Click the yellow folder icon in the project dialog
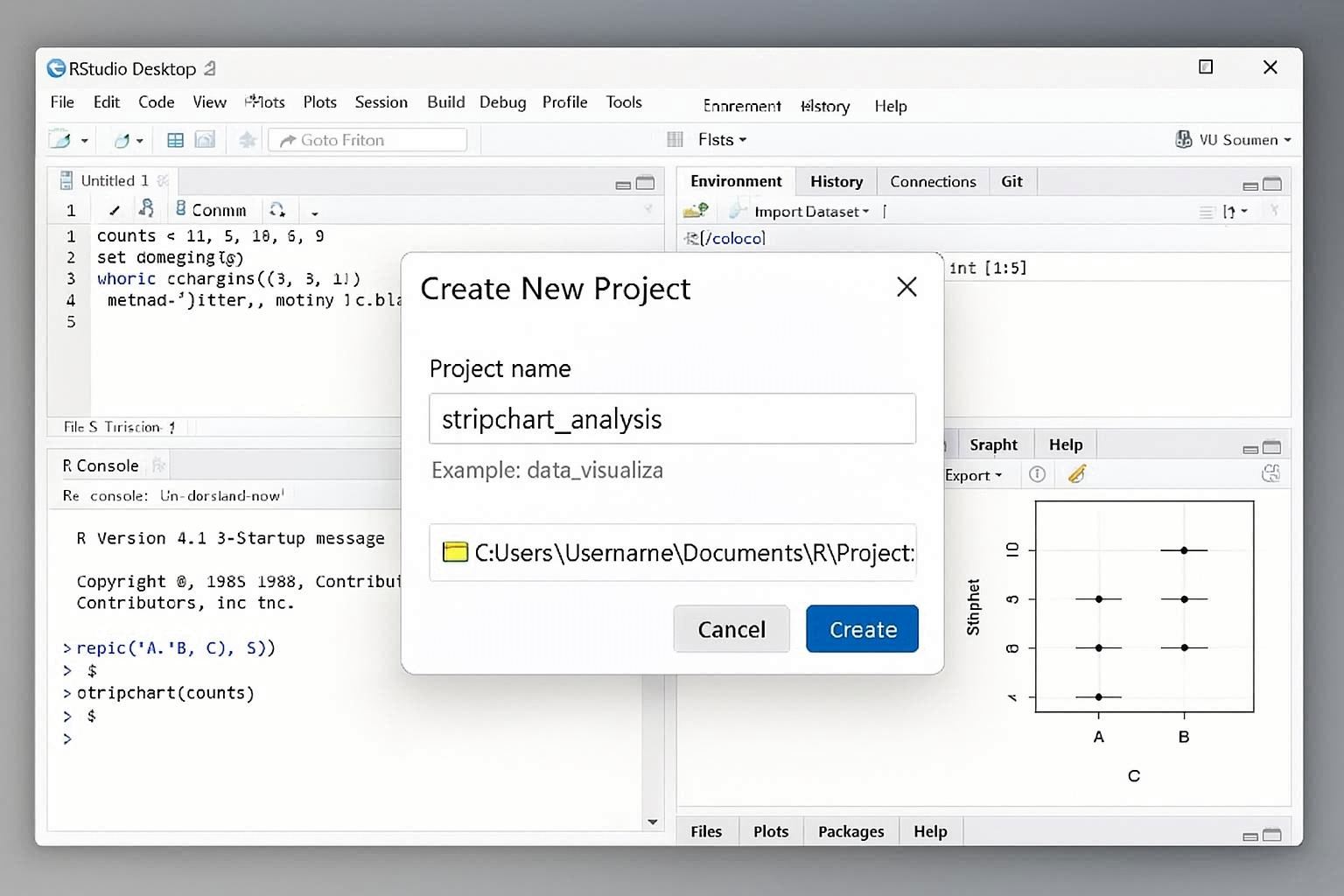This screenshot has height=896, width=1344. tap(454, 552)
